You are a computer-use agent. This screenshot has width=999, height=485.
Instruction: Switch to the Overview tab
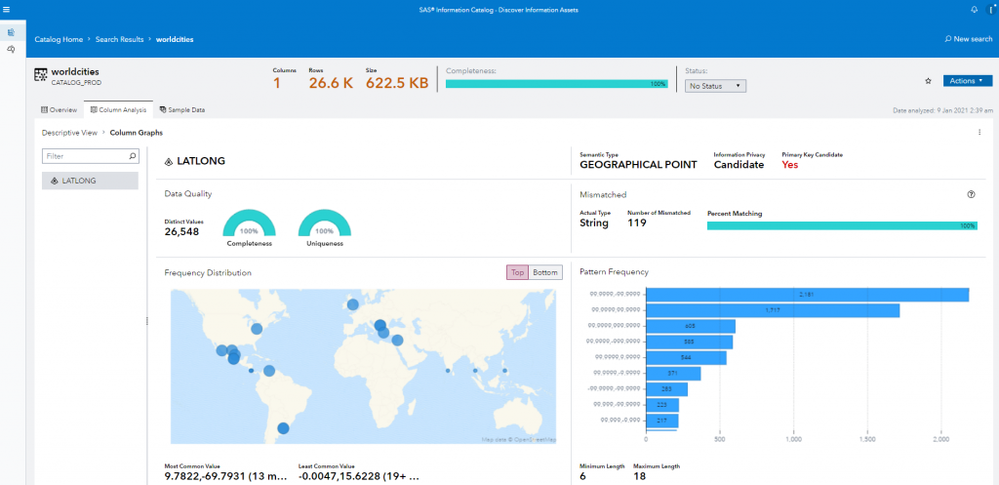59,110
